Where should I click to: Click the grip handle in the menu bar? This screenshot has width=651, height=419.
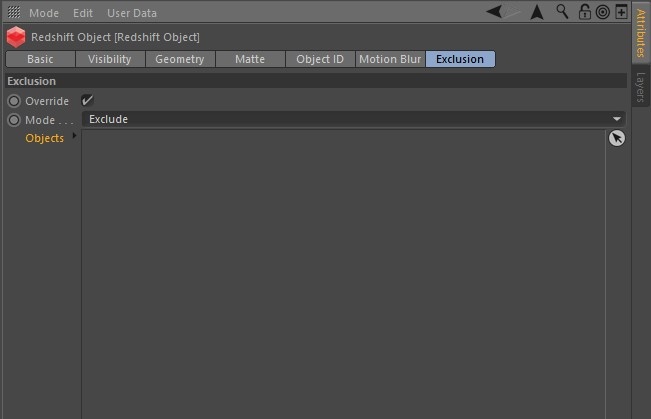(x=14, y=13)
